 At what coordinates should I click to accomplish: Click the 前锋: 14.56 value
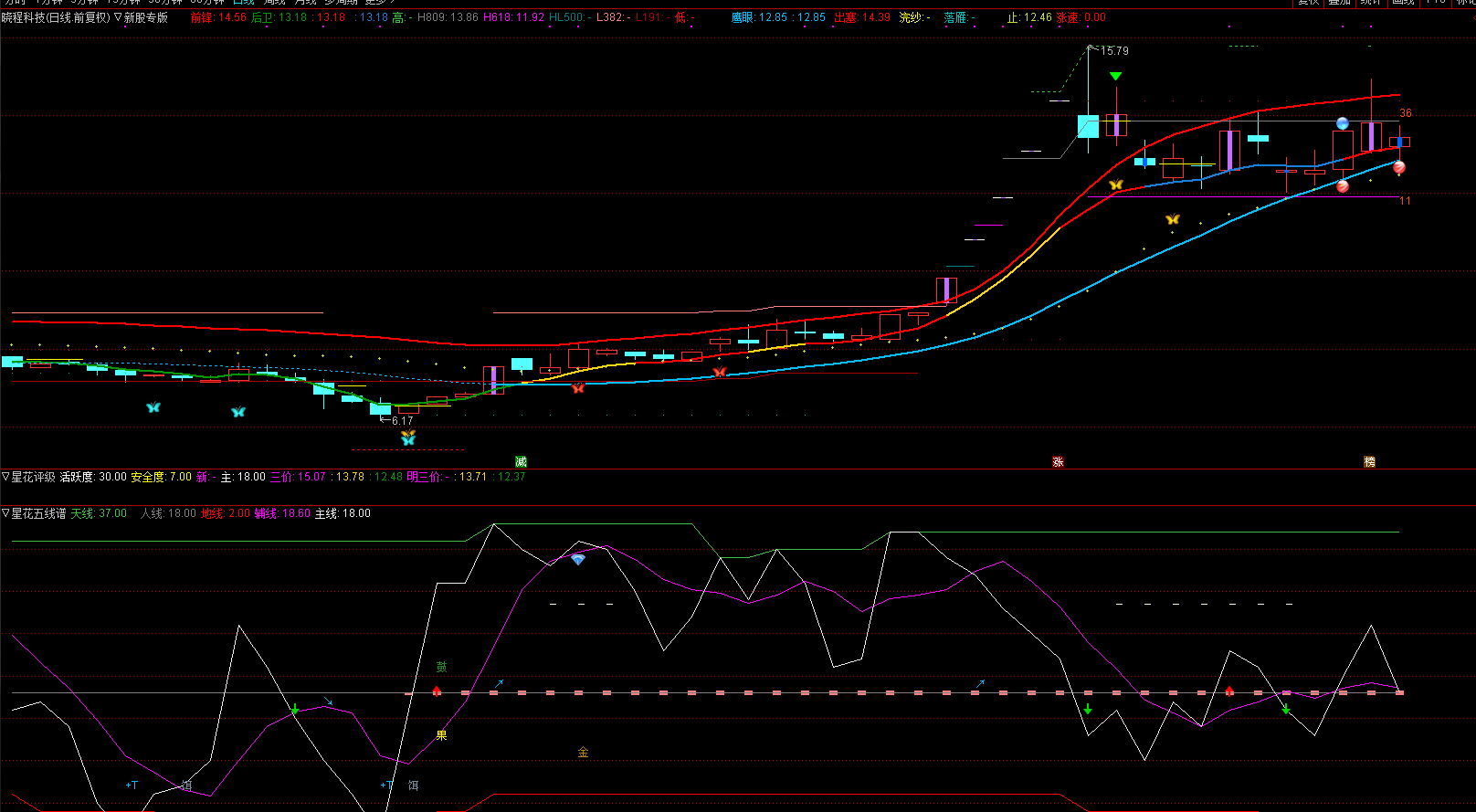pyautogui.click(x=218, y=17)
